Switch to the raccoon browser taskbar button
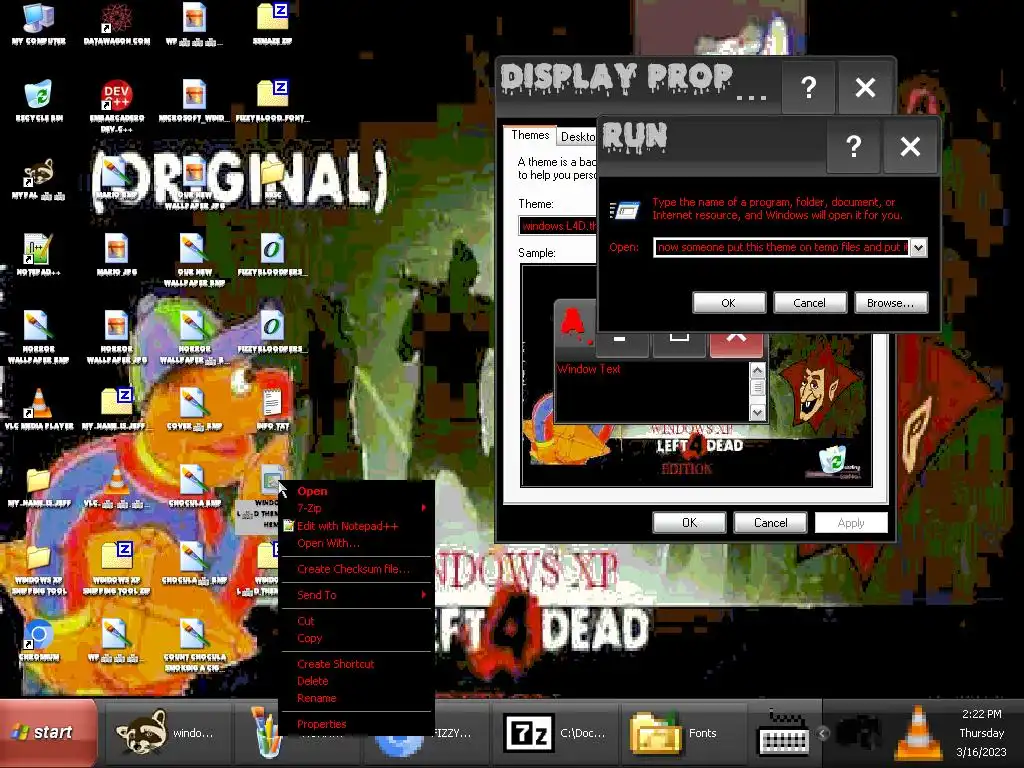The width and height of the screenshot is (1024, 768). coord(168,733)
